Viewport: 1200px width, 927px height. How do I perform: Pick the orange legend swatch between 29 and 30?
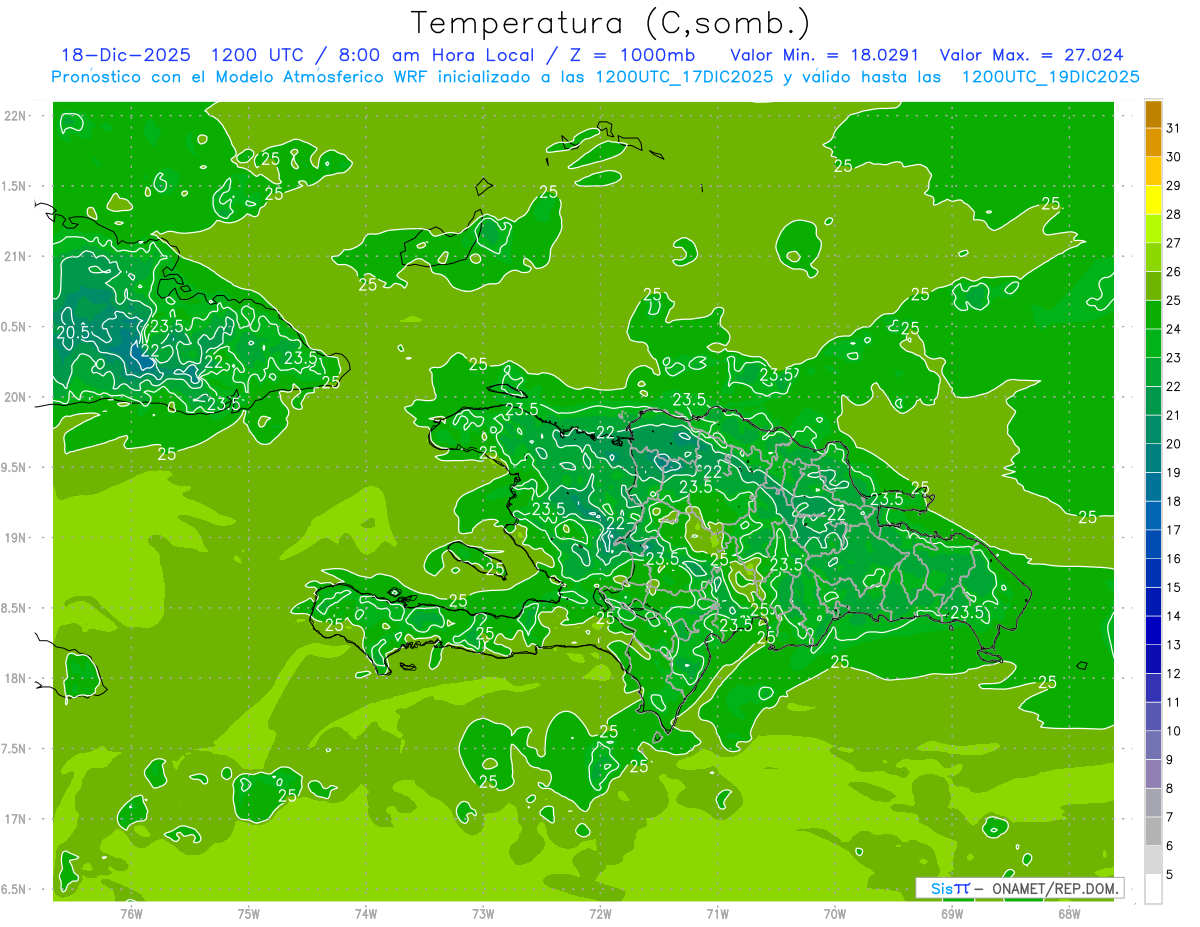coord(1153,171)
